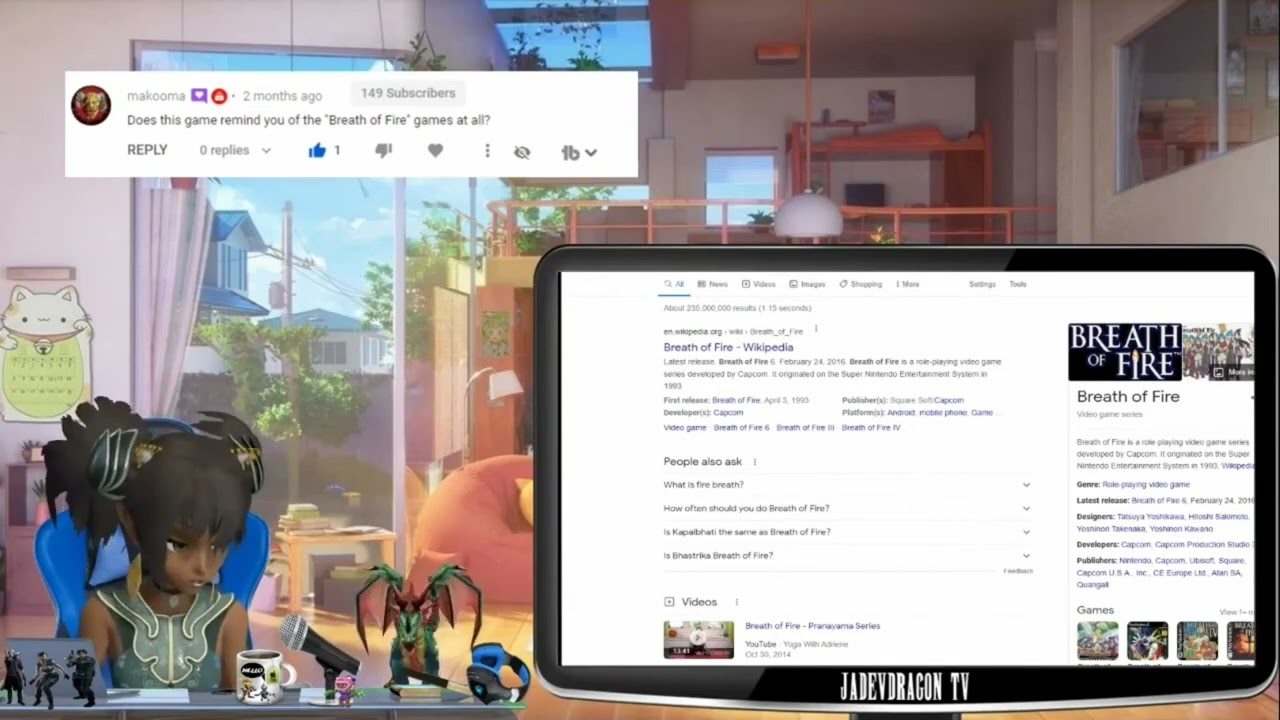Click makooma's profile avatar
Image resolution: width=1280 pixels, height=720 pixels.
[91, 105]
